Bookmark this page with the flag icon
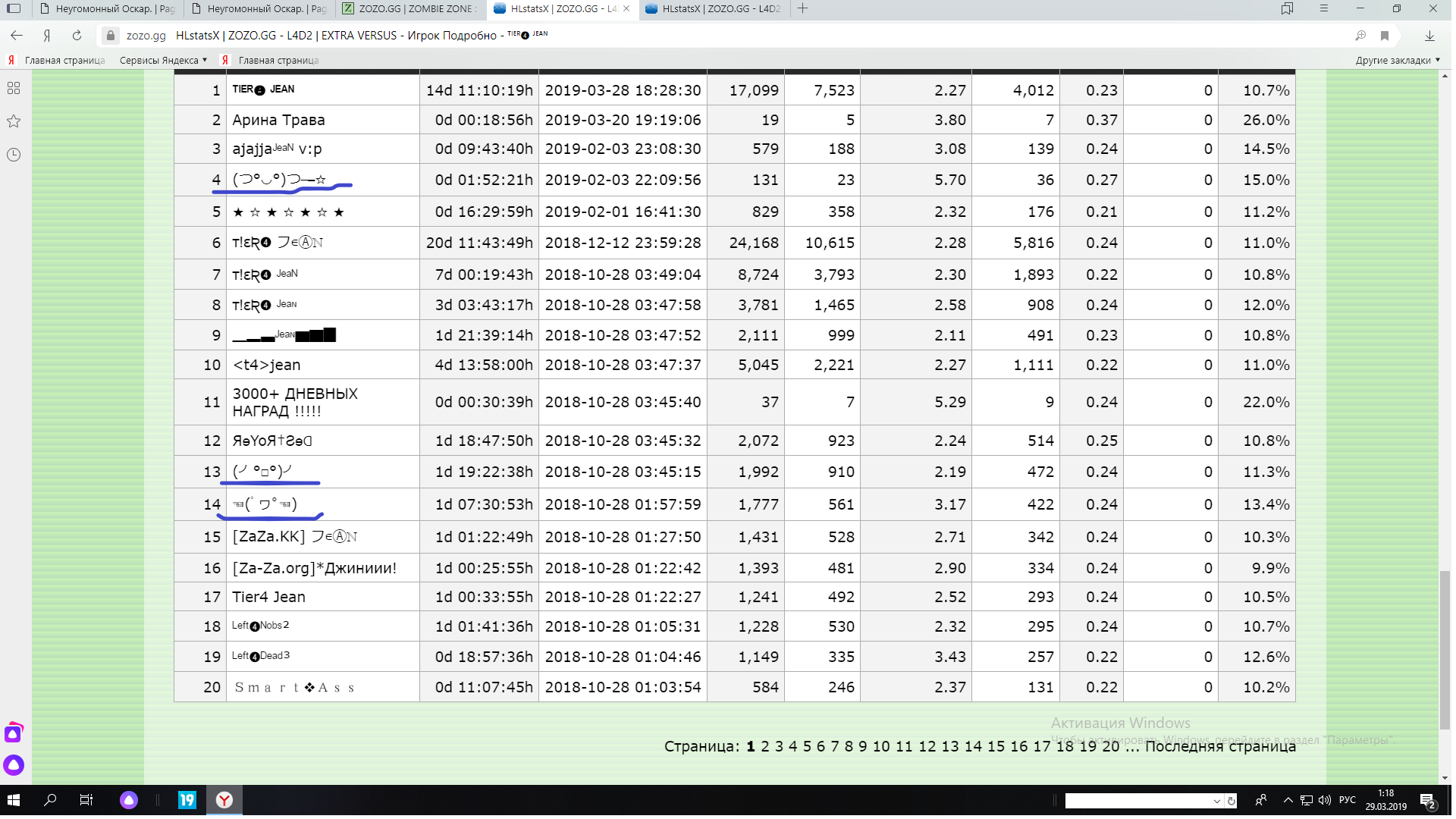Viewport: 1456px width, 819px height. pos(1385,36)
